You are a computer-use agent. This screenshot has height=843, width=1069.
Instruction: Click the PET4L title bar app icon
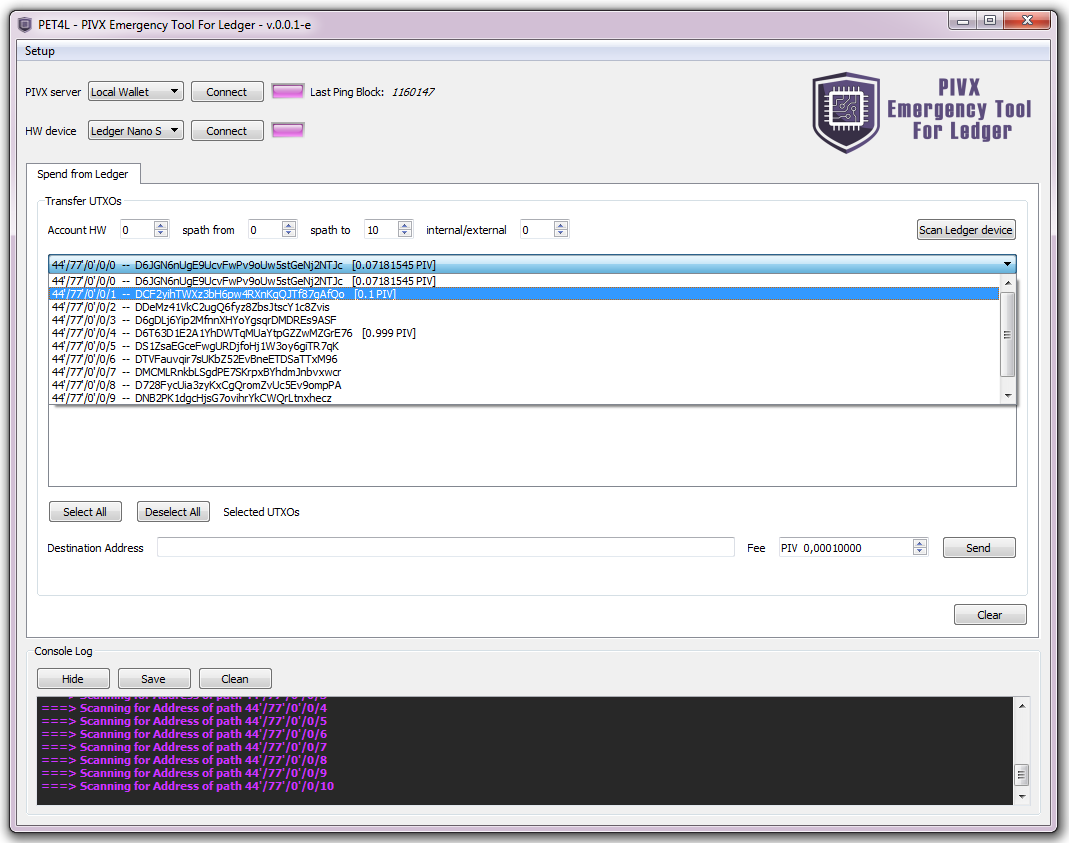pos(25,25)
